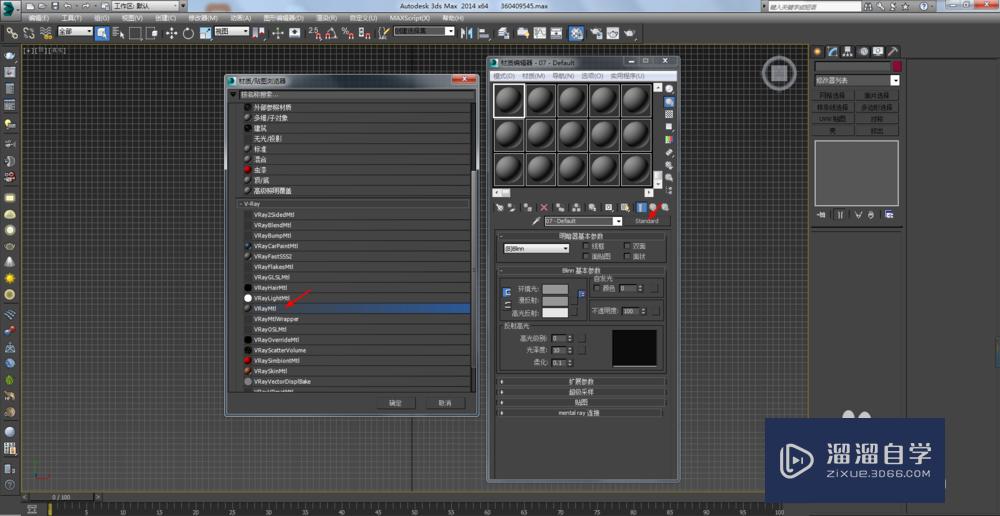Viewport: 1000px width, 516px height.
Task: Enable the 面贴图 face map checkbox
Action: pyautogui.click(x=586, y=256)
